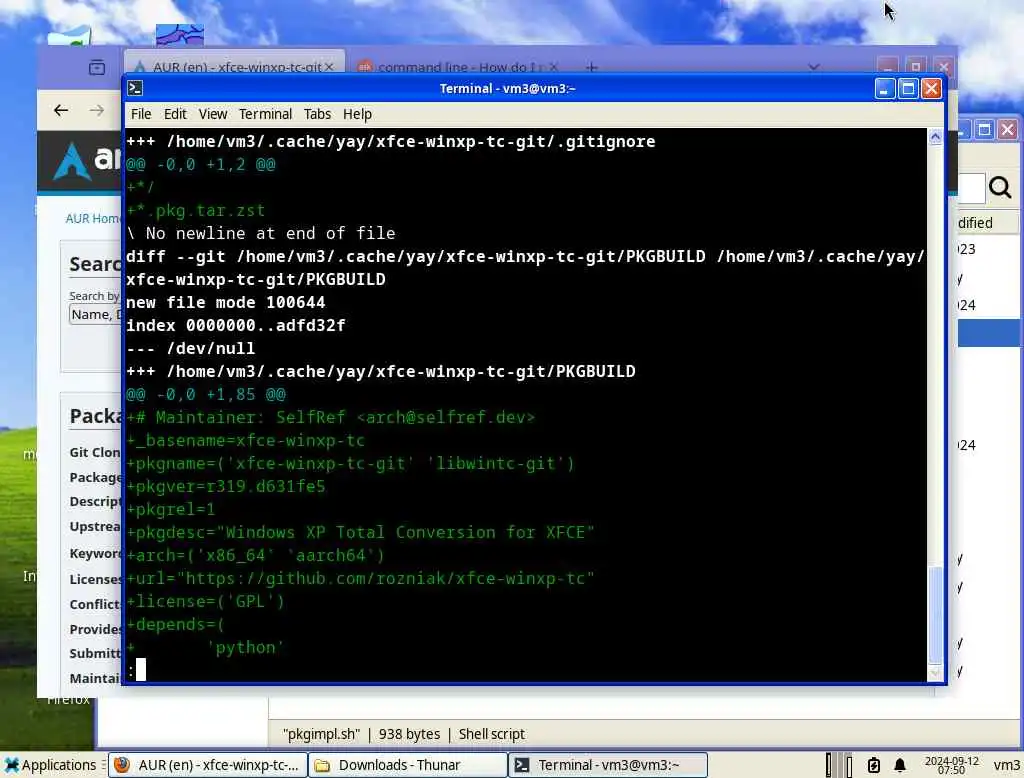The height and width of the screenshot is (778, 1024).
Task: Click the search magnifier icon in Thunar
Action: coord(1000,187)
